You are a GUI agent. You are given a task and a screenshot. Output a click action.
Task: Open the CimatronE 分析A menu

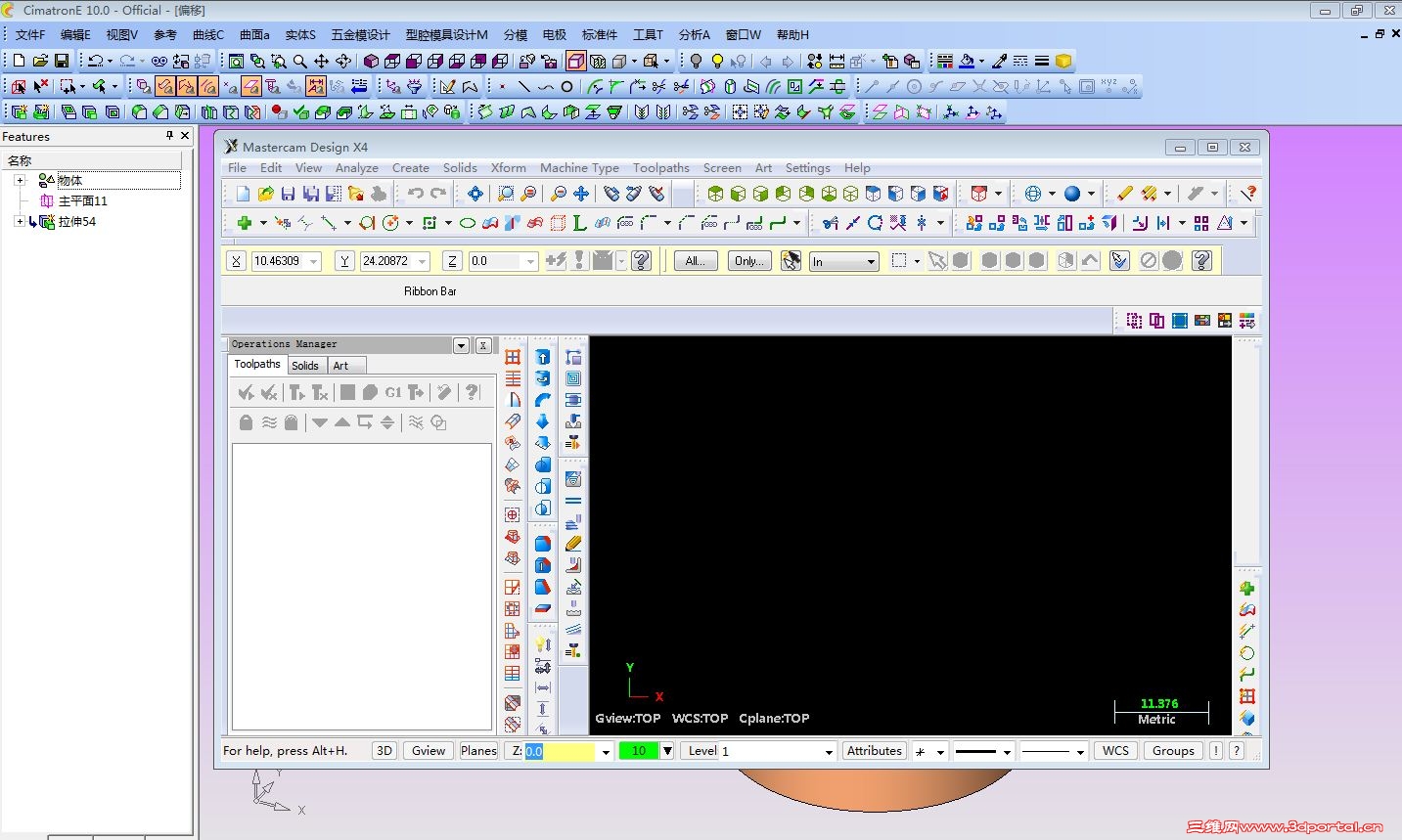click(x=695, y=35)
